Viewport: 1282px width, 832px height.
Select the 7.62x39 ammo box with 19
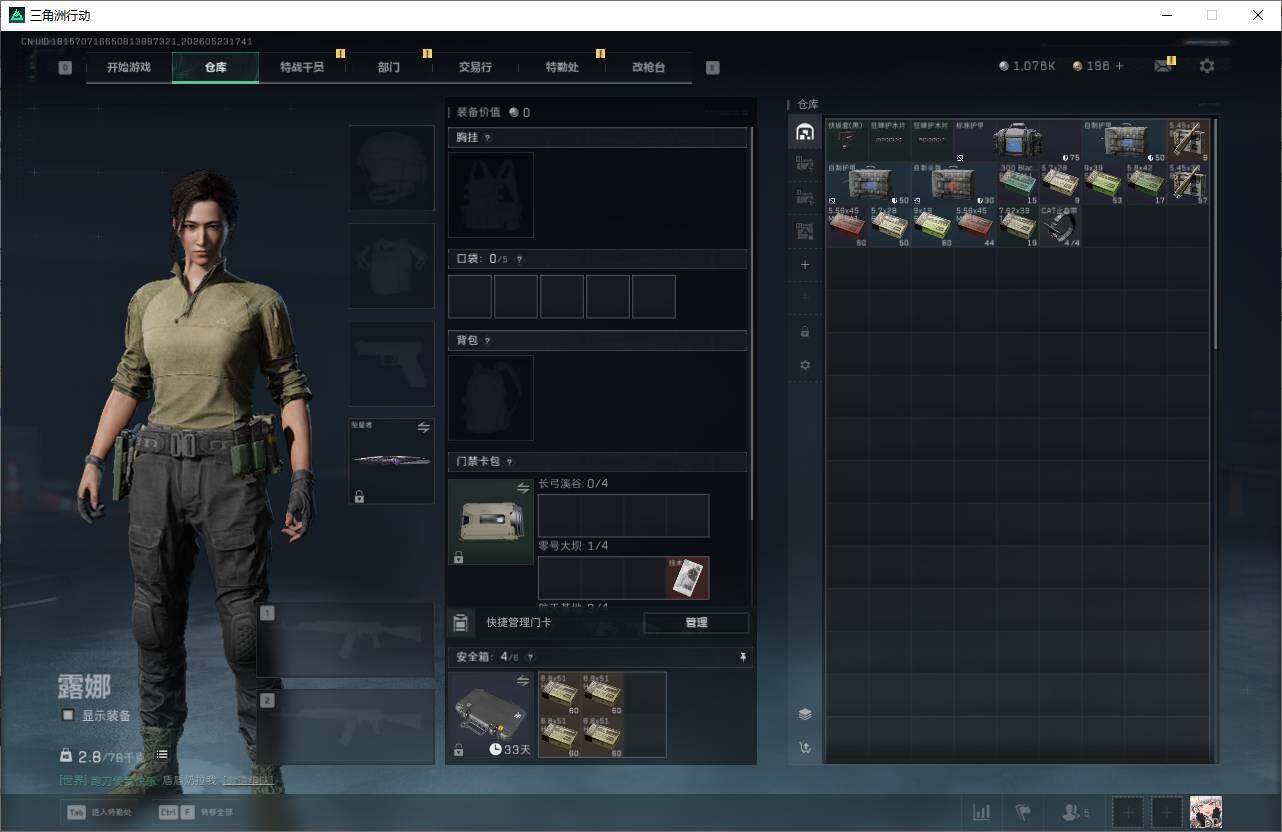[x=1018, y=226]
